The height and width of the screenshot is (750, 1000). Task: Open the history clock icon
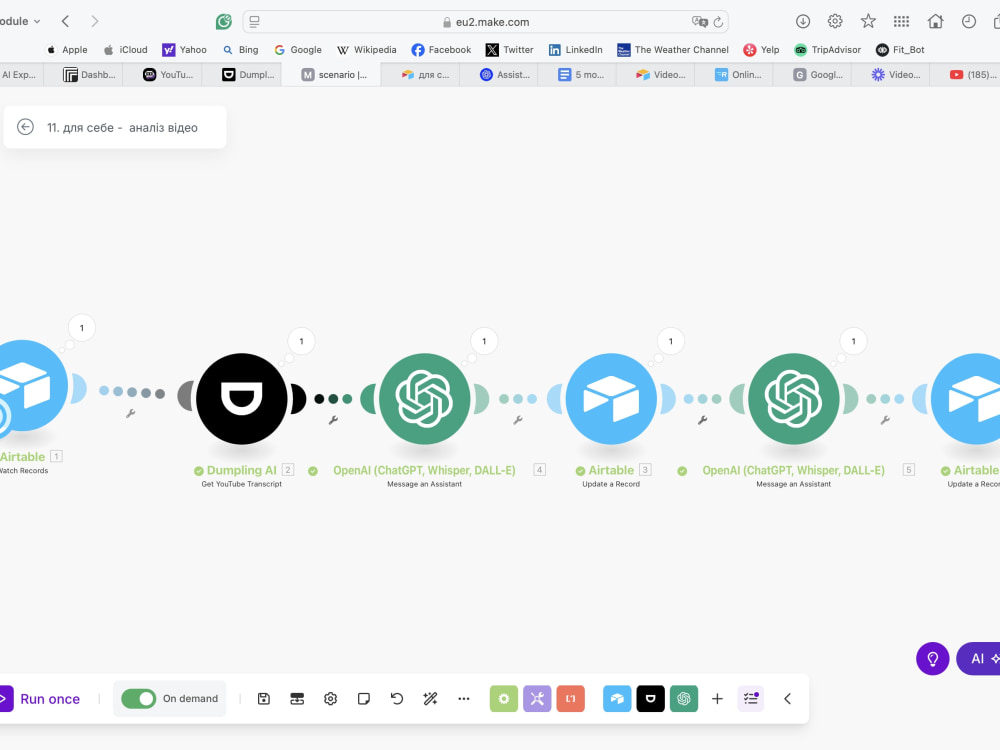tap(969, 22)
